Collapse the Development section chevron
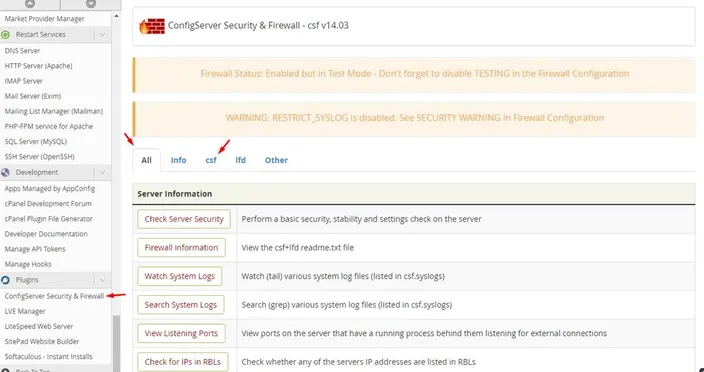This screenshot has height=372, width=704. coord(102,172)
